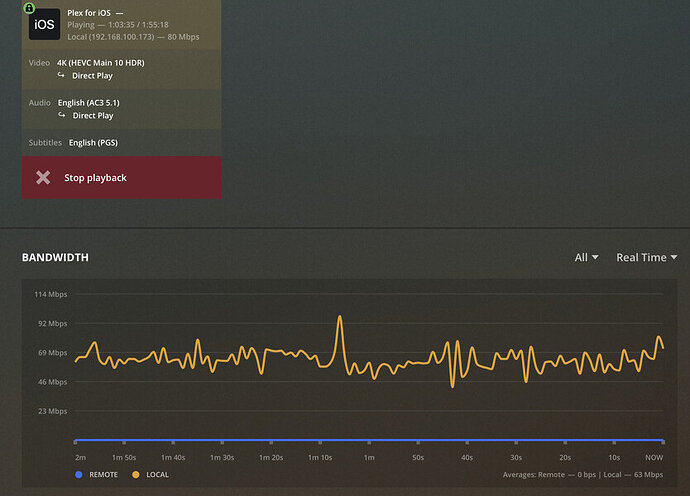Click the Direct Play arrow under Video
The width and height of the screenshot is (690, 496).
click(61, 75)
